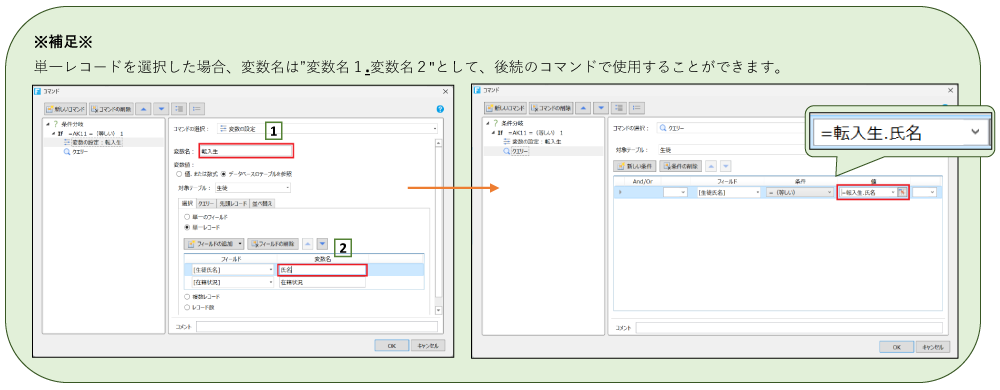Click キャンセル button in right dialog
The width and height of the screenshot is (1000, 390).
933,347
